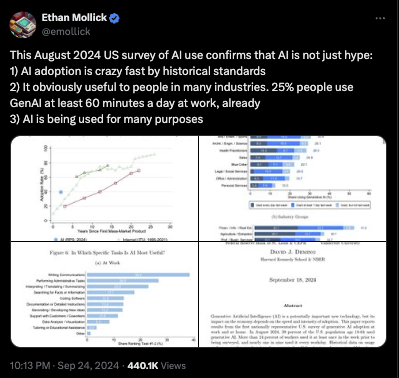Open the adoption rate line chart image
The image size is (399, 378).
[105, 188]
